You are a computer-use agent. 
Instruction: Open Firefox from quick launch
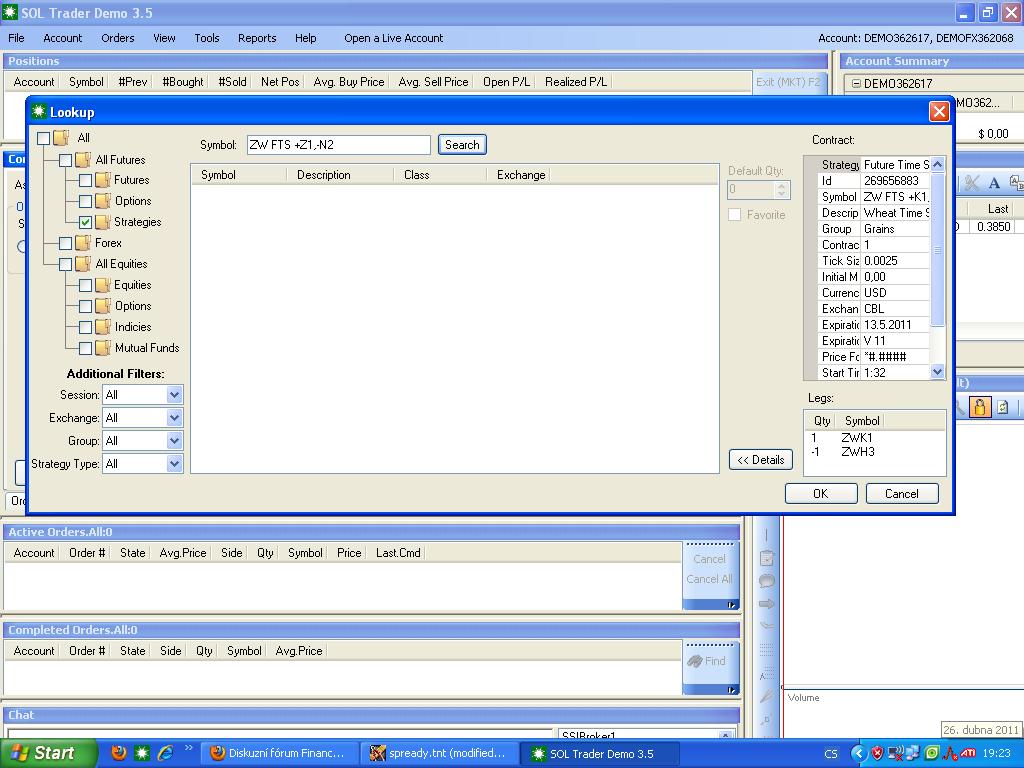pyautogui.click(x=119, y=753)
